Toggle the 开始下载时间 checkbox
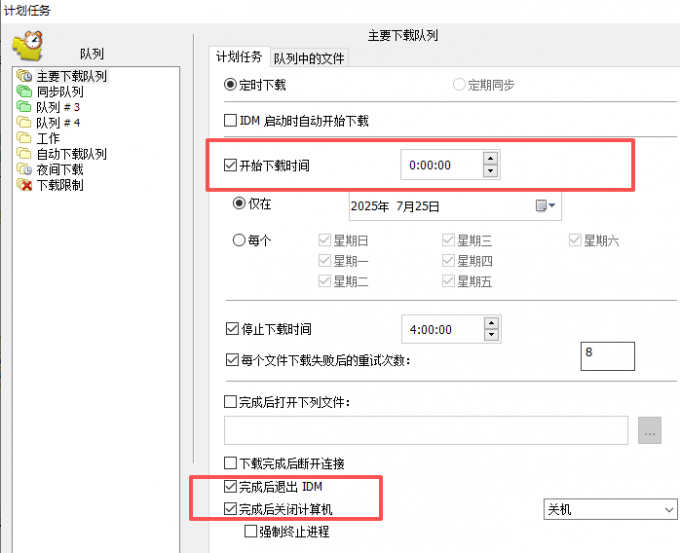Image resolution: width=680 pixels, height=553 pixels. click(230, 165)
